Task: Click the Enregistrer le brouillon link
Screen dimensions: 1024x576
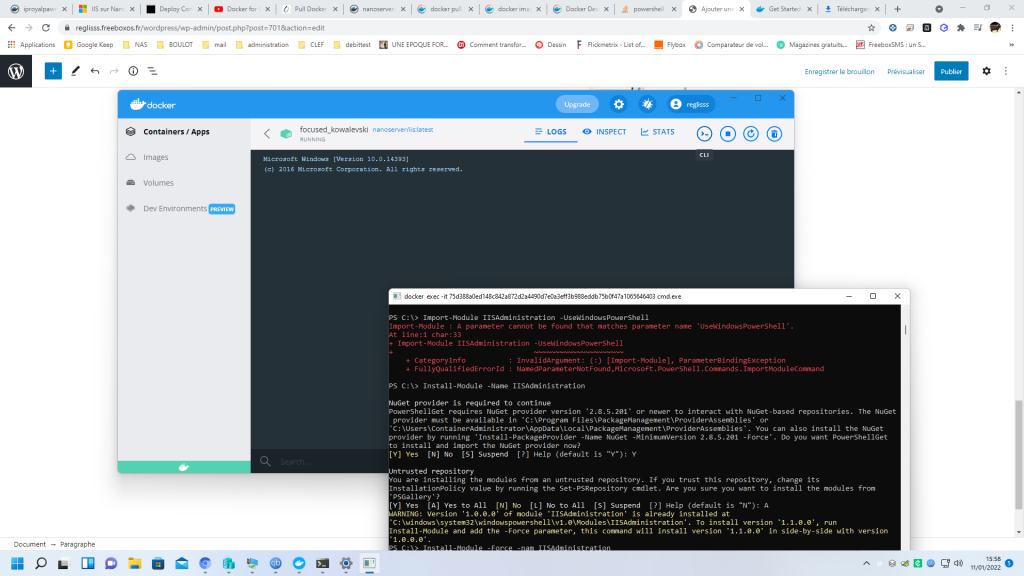Action: [x=840, y=71]
